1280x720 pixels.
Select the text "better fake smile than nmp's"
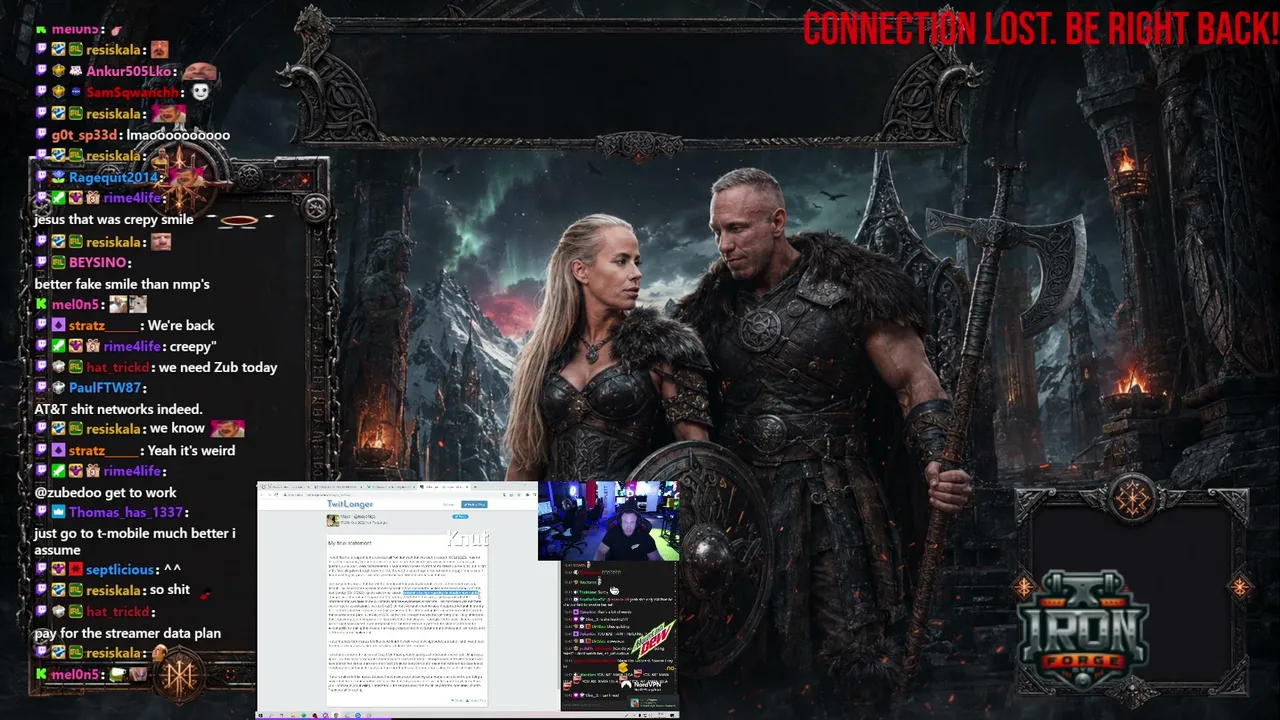pos(122,284)
